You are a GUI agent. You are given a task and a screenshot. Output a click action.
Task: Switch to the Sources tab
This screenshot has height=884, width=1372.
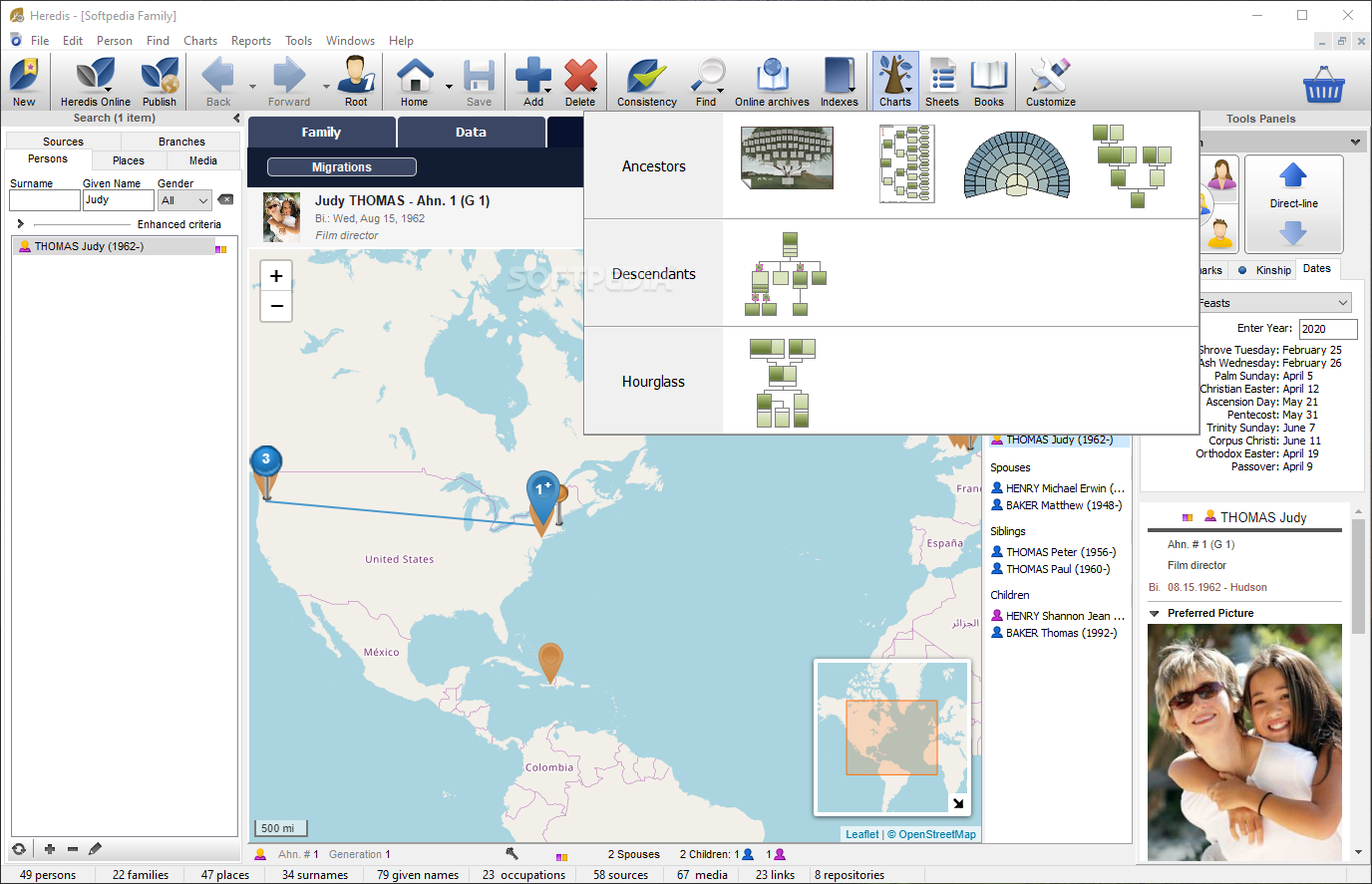(x=63, y=142)
